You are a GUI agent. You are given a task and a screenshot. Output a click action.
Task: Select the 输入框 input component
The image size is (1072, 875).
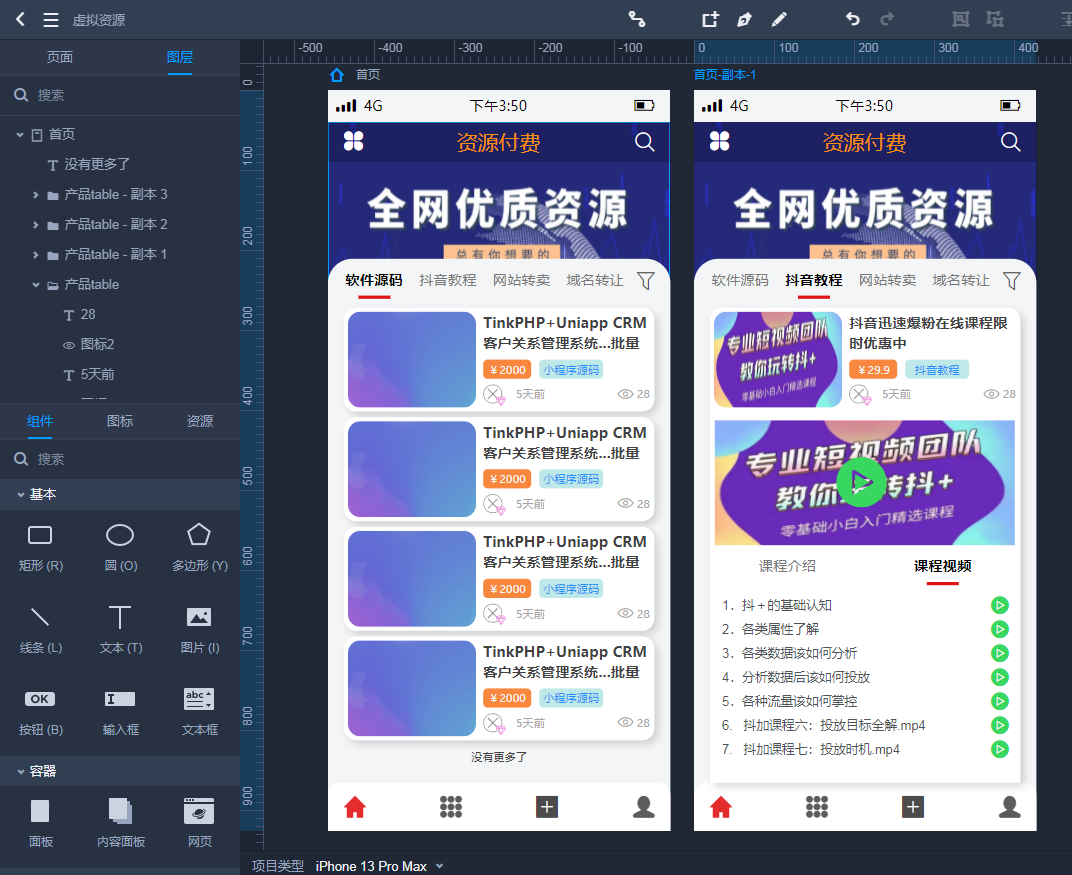click(x=120, y=712)
